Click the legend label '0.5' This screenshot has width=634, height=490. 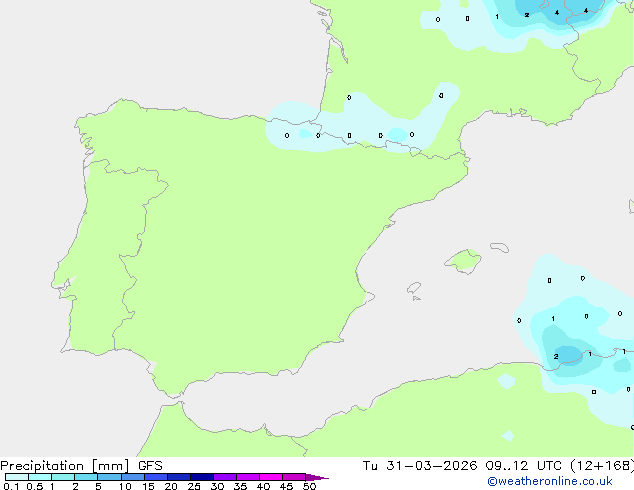[x=35, y=486]
